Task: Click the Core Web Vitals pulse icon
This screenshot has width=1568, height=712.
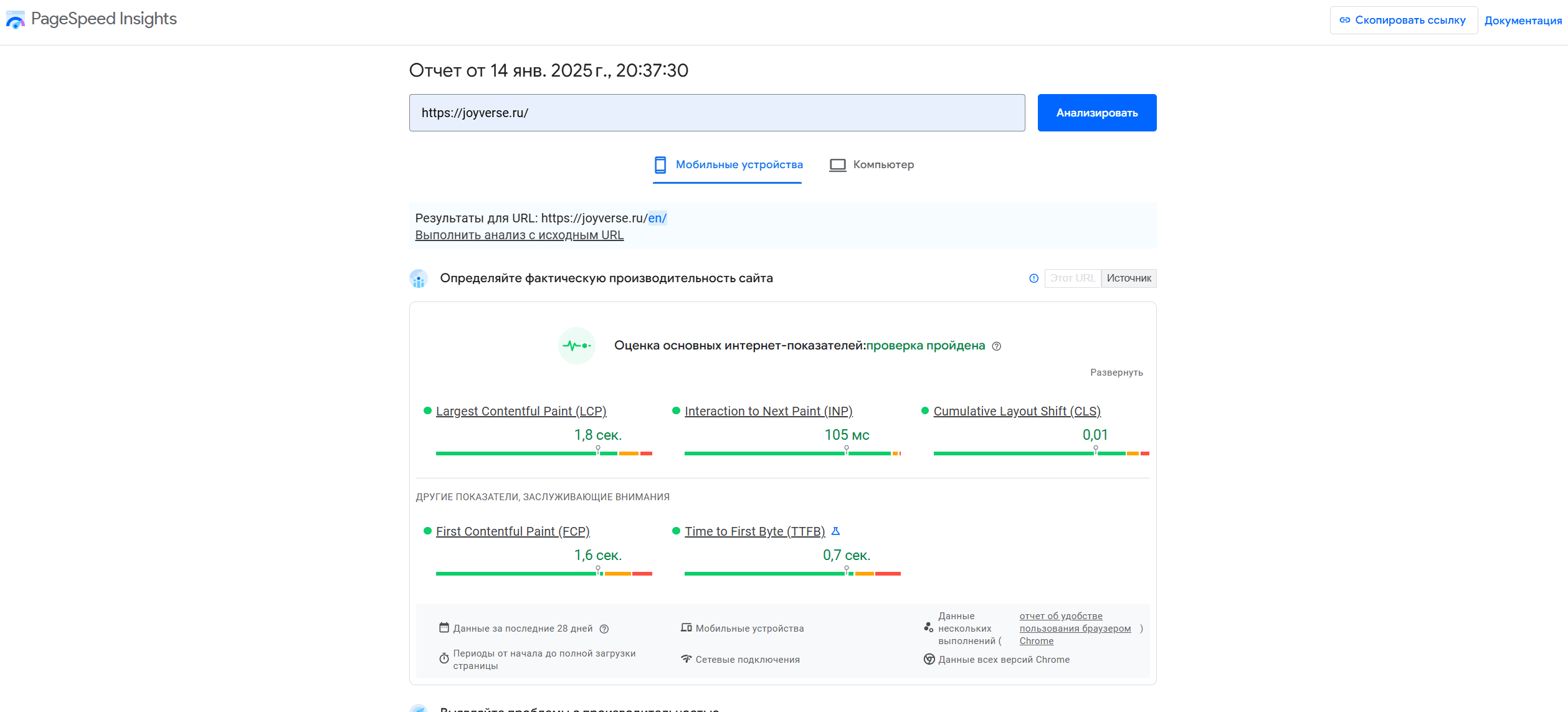Action: [576, 346]
